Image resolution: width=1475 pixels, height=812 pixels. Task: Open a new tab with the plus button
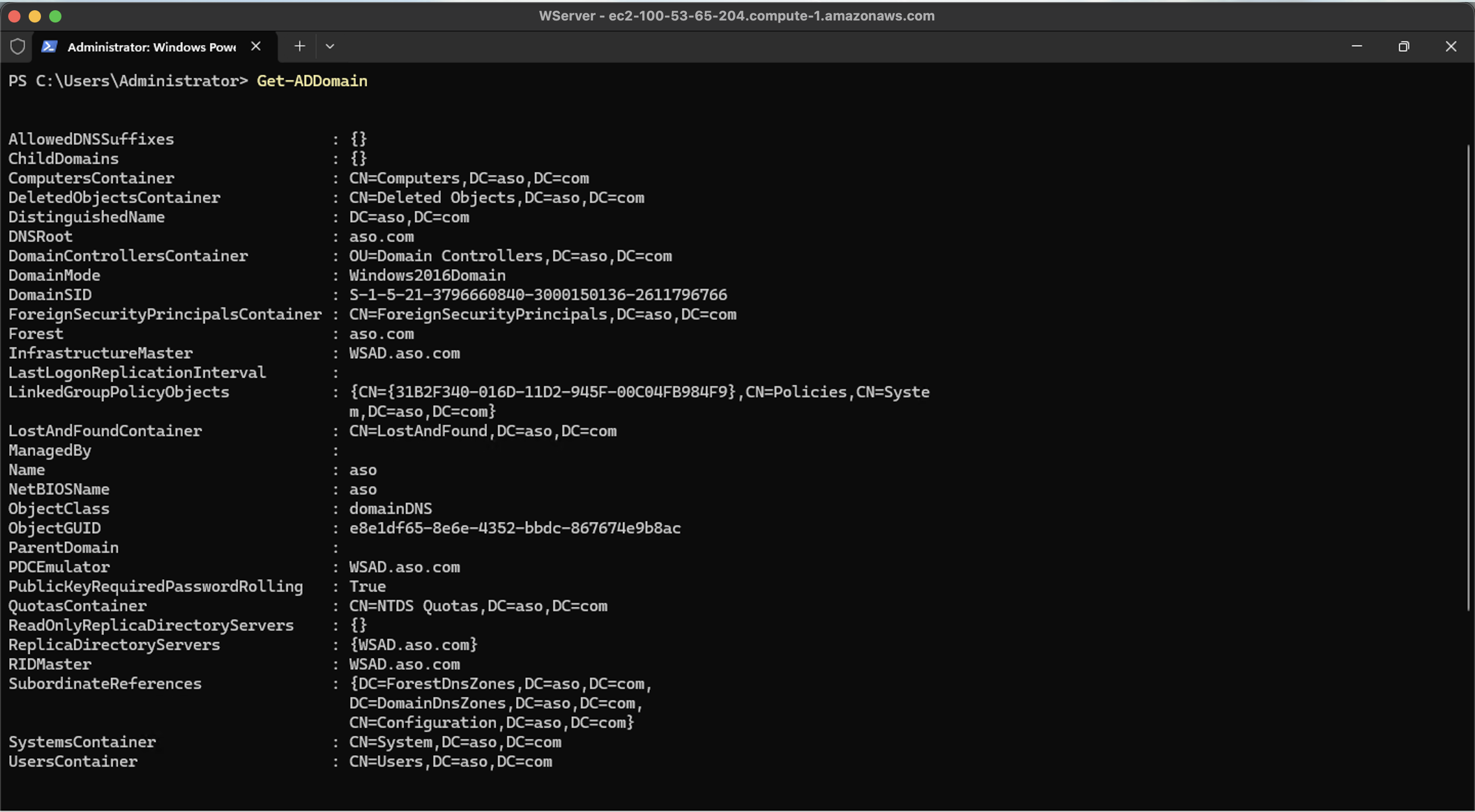[x=300, y=47]
